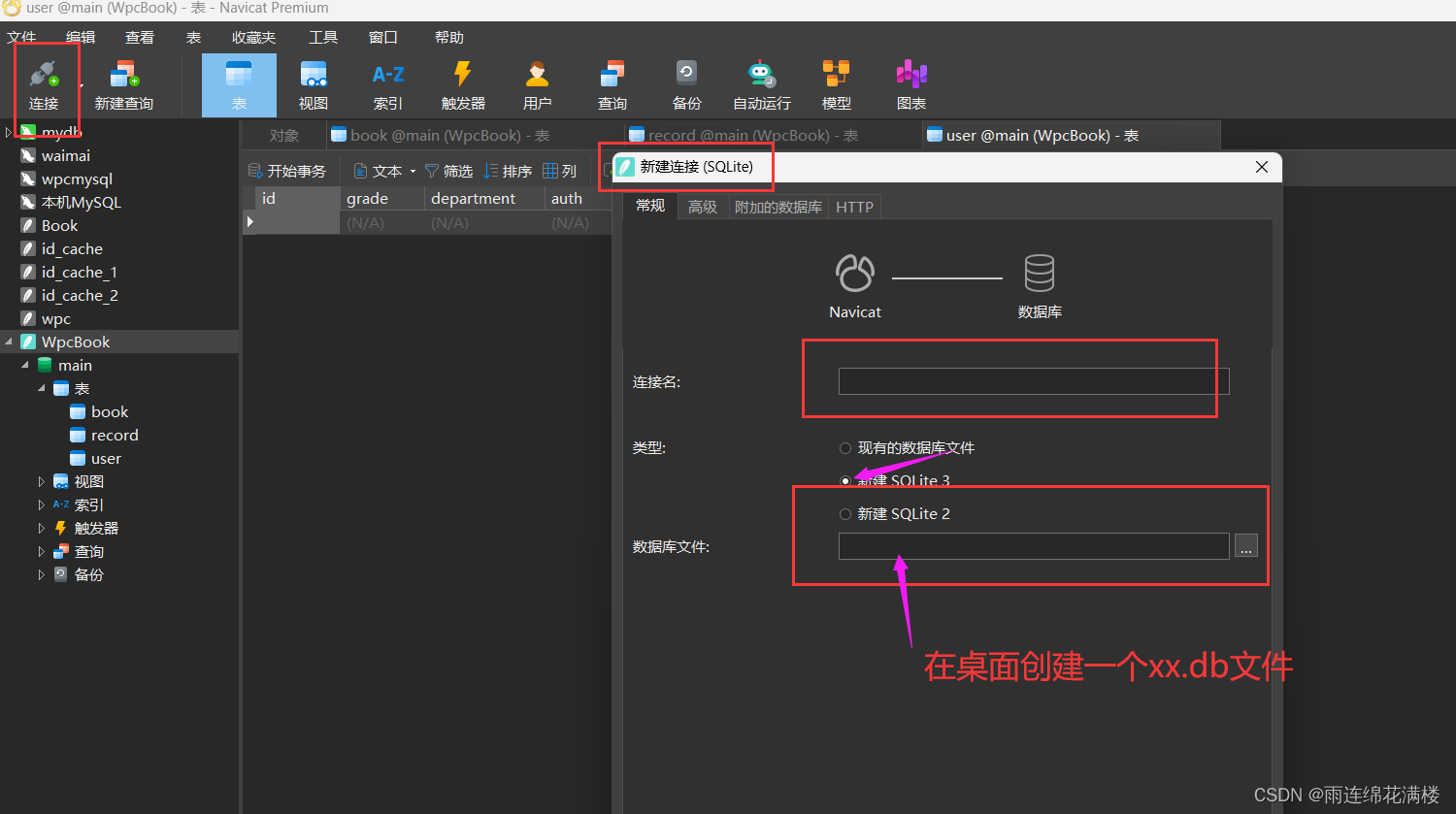
Task: Select the 本机MySQL connection
Action: tap(81, 202)
